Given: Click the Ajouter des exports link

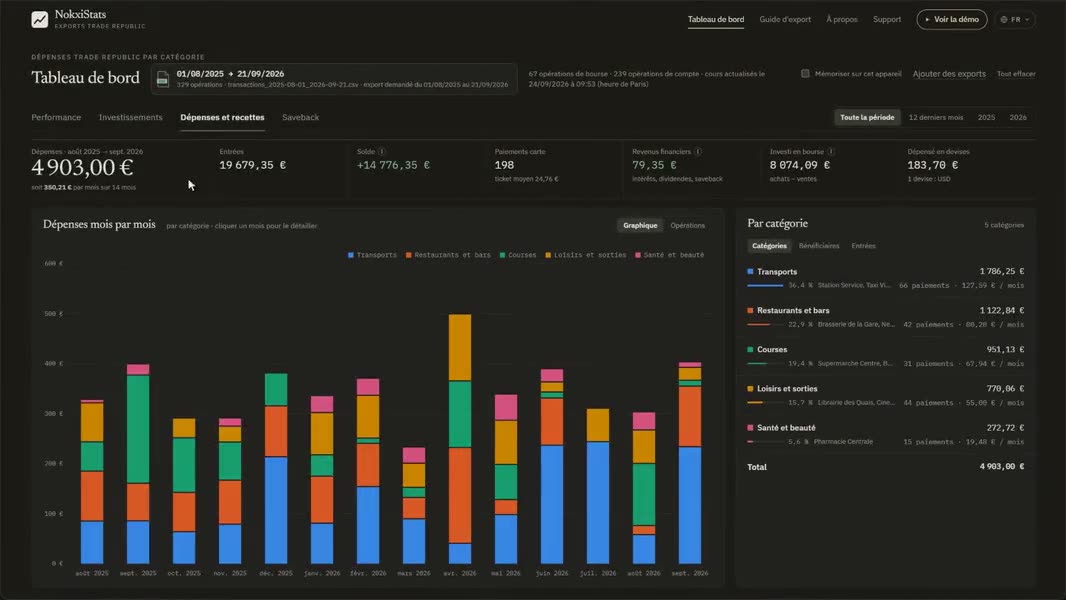Looking at the screenshot, I should point(948,73).
